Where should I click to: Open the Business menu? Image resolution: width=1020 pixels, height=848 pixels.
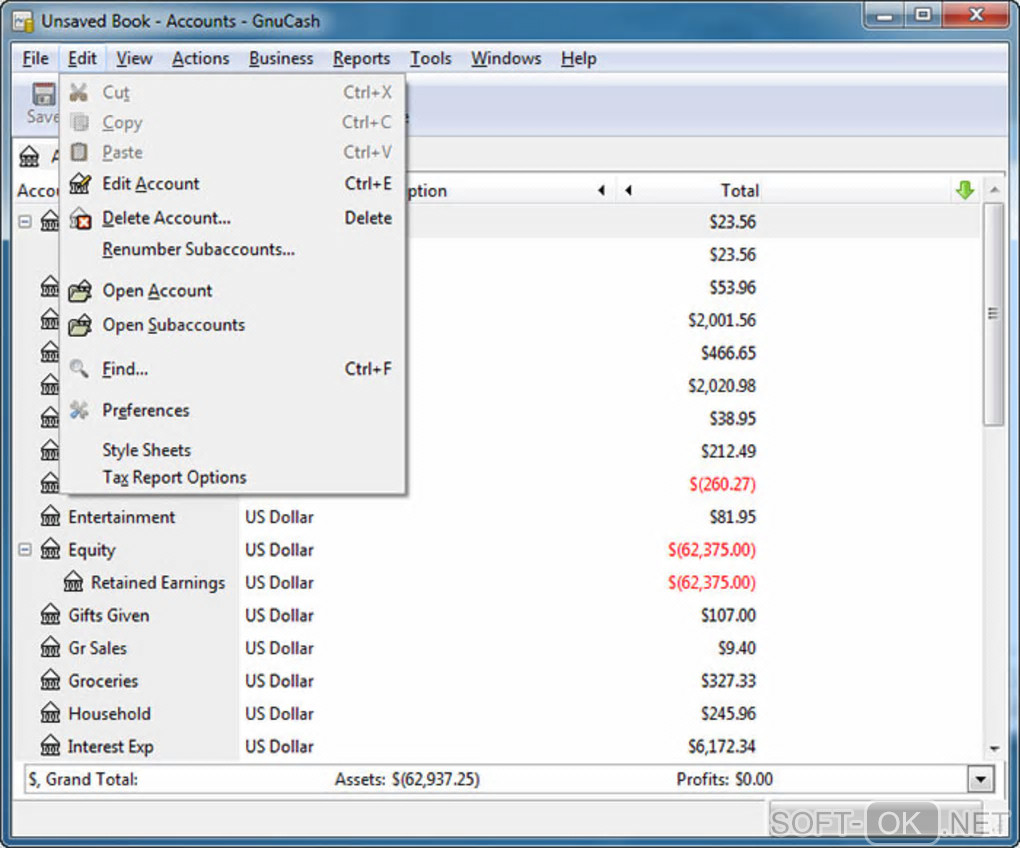(281, 59)
